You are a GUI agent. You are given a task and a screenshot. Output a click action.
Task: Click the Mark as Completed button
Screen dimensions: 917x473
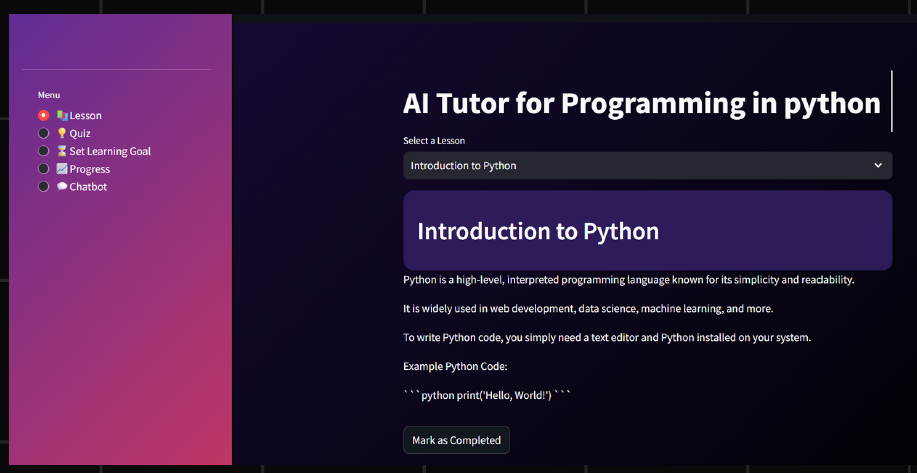(456, 440)
